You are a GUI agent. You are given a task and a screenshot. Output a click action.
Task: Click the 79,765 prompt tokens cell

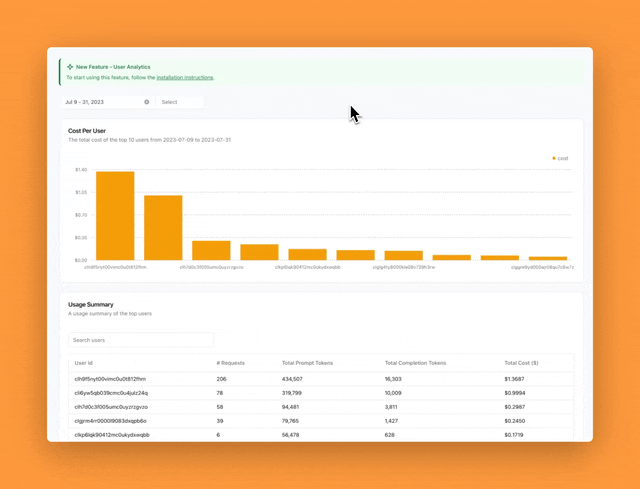pos(290,421)
